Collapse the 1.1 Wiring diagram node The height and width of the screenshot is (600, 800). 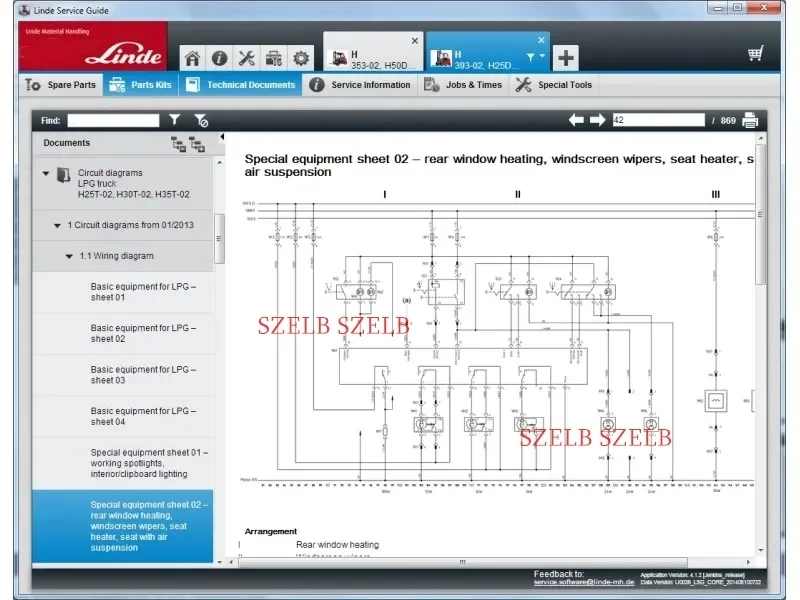69,256
